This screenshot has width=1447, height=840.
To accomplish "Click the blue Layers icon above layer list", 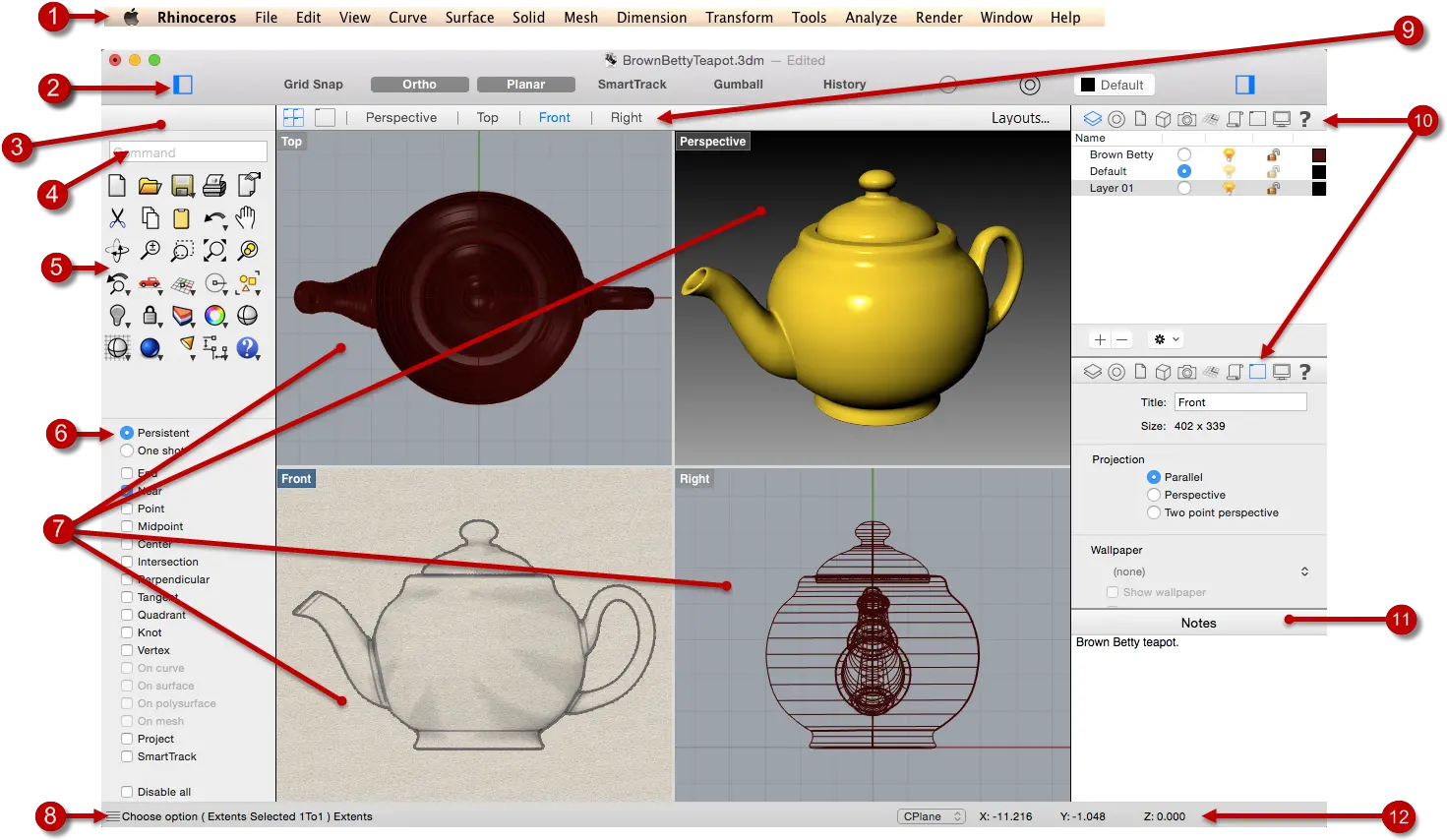I will pos(1092,119).
